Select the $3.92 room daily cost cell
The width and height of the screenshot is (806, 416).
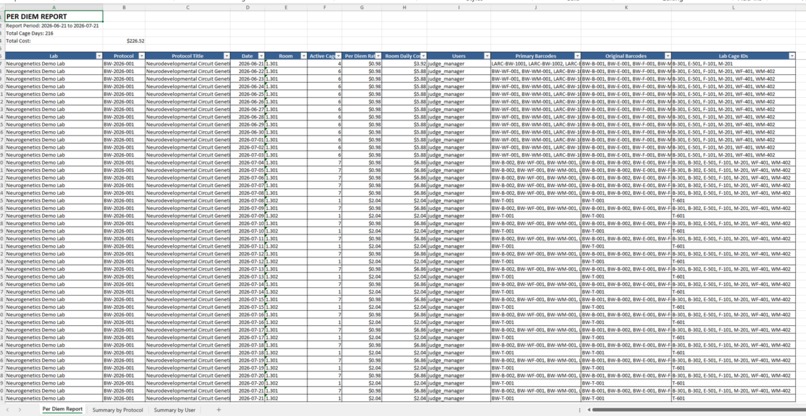[405, 63]
